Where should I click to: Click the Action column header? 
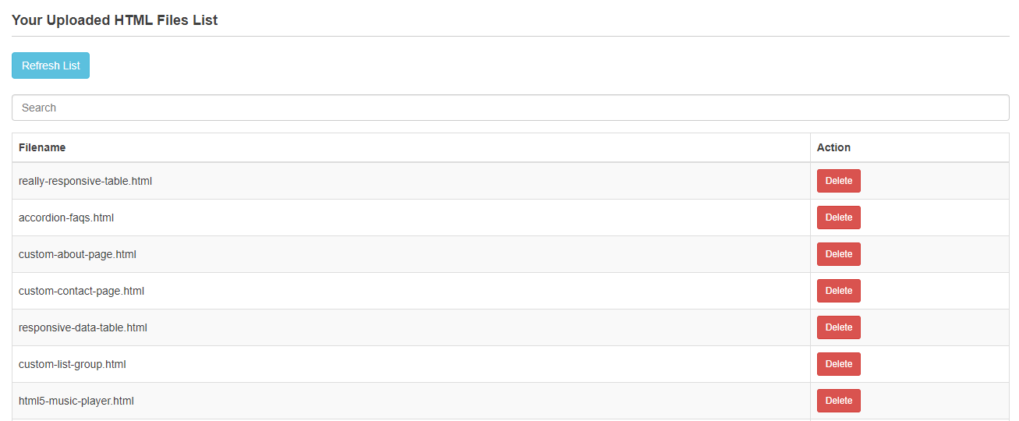click(x=833, y=147)
